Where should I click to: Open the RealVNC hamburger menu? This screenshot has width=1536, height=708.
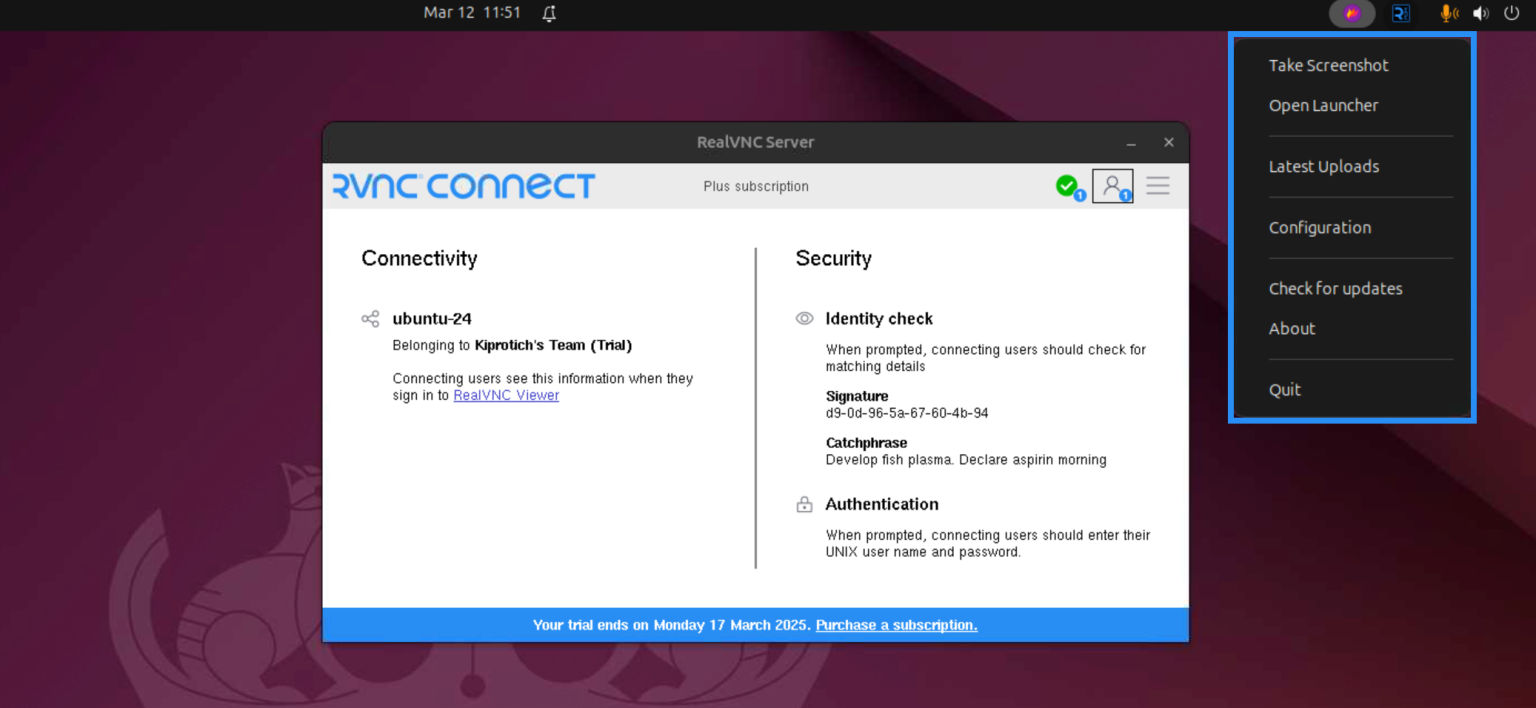(x=1157, y=186)
